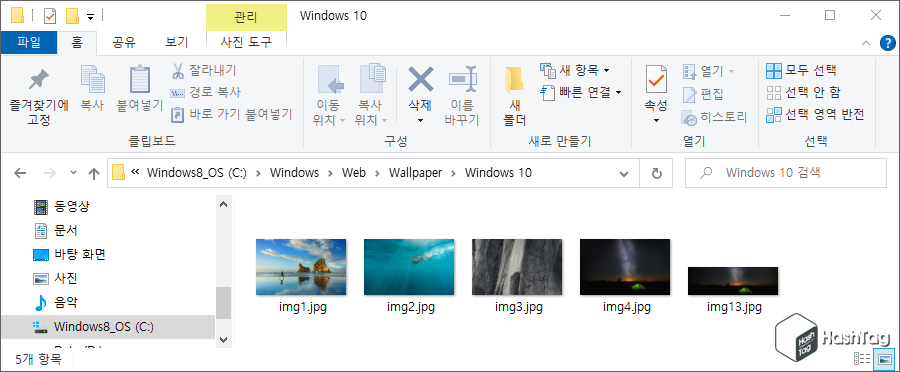Image resolution: width=900 pixels, height=372 pixels.
Task: Click 모두 선택 (Select all)
Action: pyautogui.click(x=801, y=71)
